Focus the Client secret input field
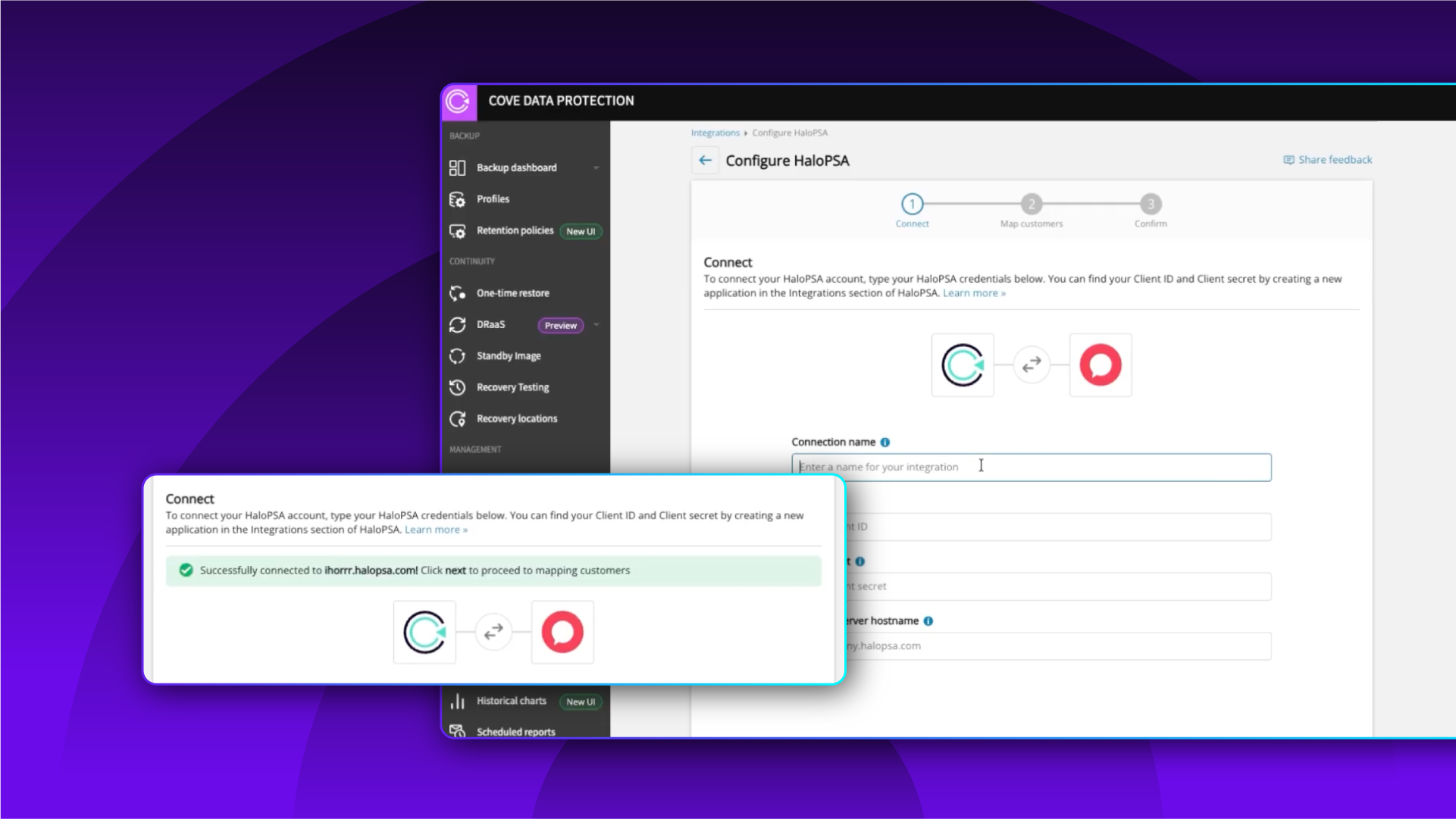This screenshot has width=1456, height=819. pyautogui.click(x=1059, y=586)
